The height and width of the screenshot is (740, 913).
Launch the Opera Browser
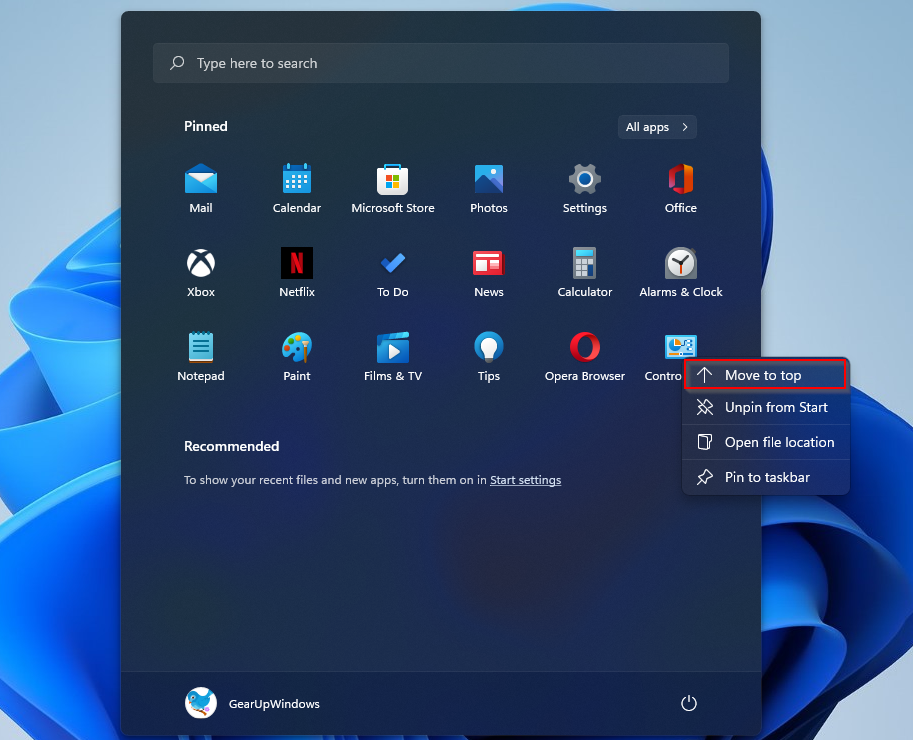pyautogui.click(x=584, y=356)
